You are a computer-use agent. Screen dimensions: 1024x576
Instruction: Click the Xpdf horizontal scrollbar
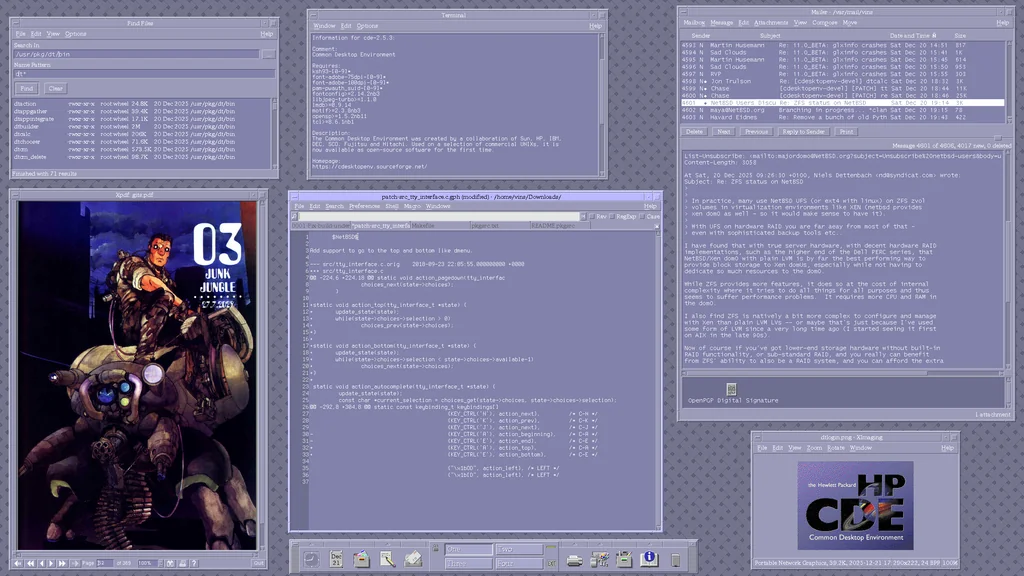[130, 553]
